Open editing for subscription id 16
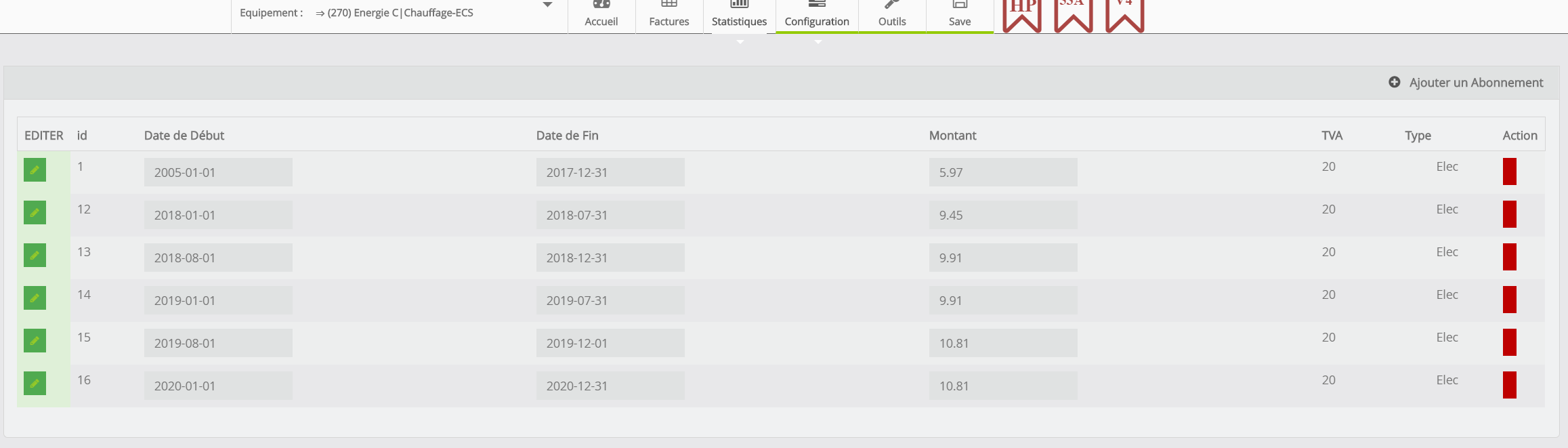 tap(35, 384)
